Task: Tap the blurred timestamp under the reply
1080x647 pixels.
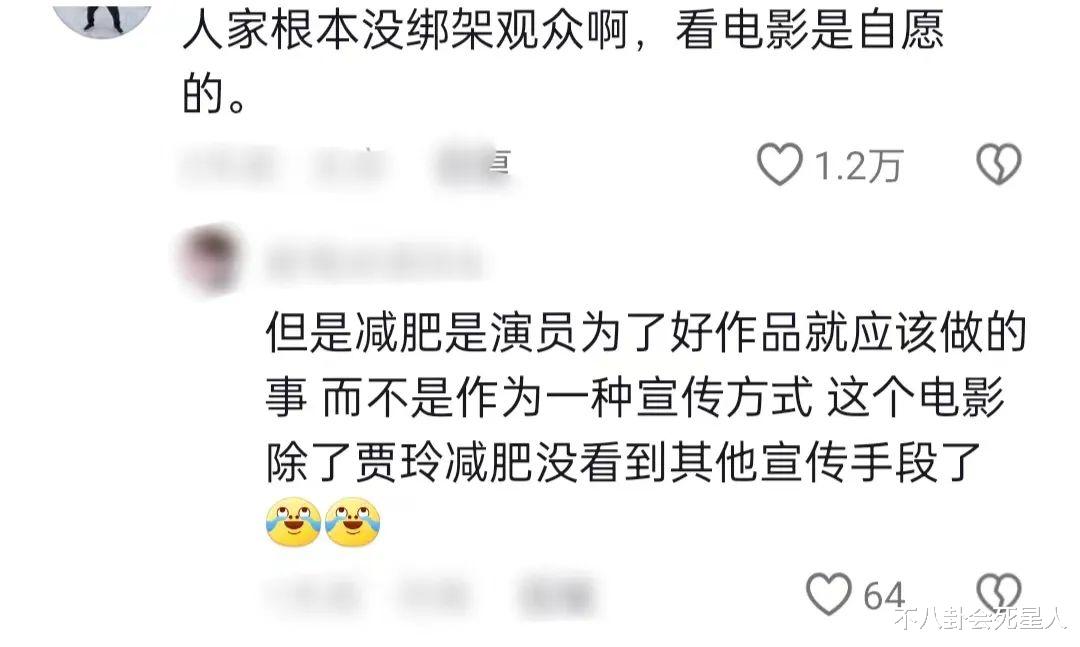Action: tap(313, 595)
